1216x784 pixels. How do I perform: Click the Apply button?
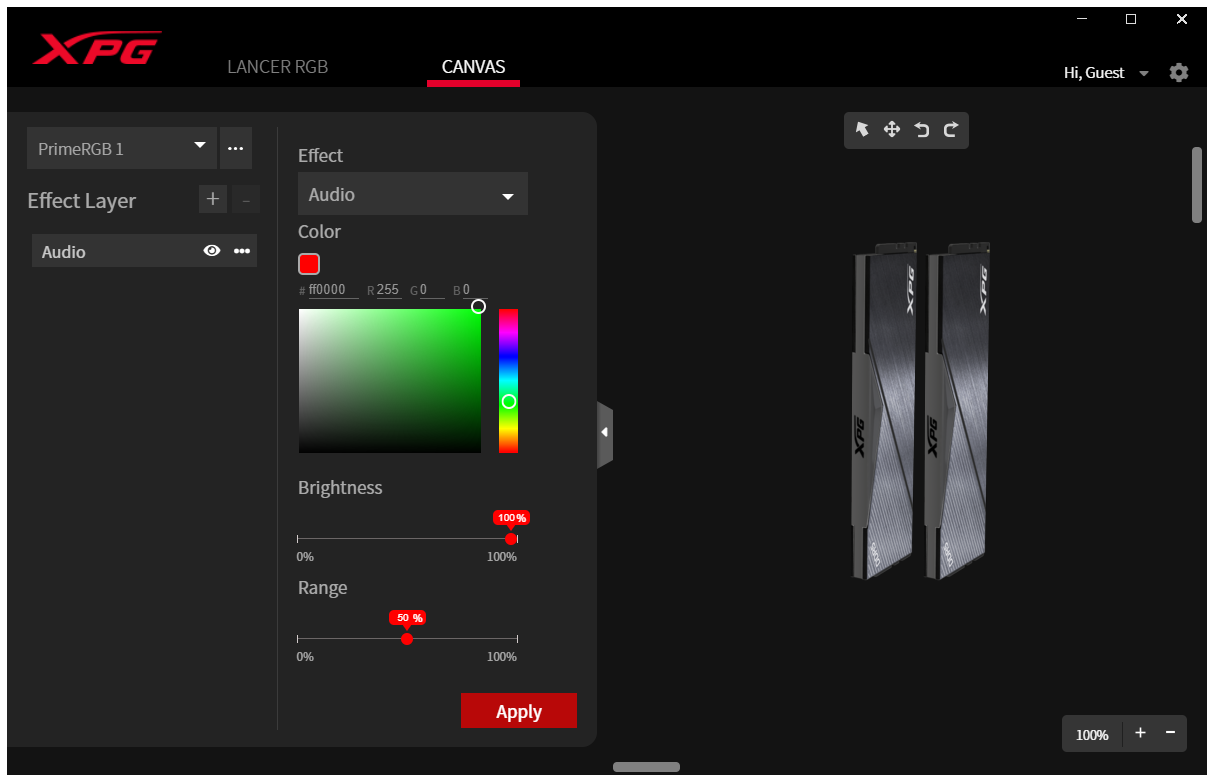[x=519, y=711]
